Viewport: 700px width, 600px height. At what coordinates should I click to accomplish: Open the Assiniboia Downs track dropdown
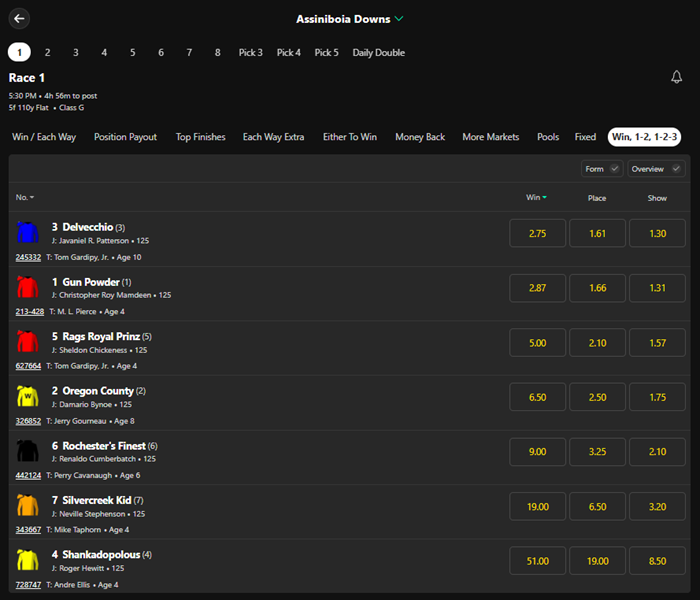coord(350,19)
